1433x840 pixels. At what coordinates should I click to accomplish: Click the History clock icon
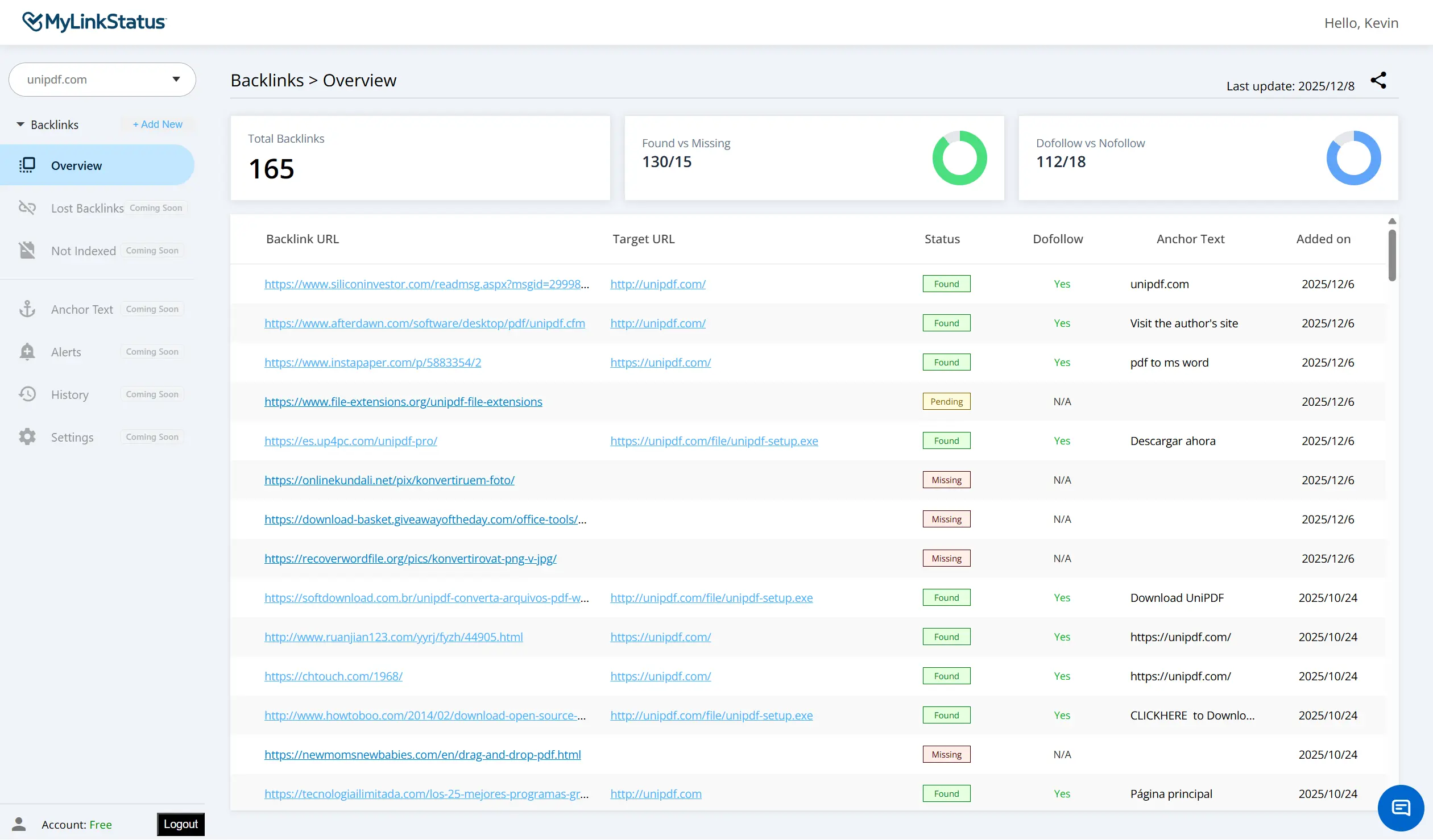click(x=27, y=394)
